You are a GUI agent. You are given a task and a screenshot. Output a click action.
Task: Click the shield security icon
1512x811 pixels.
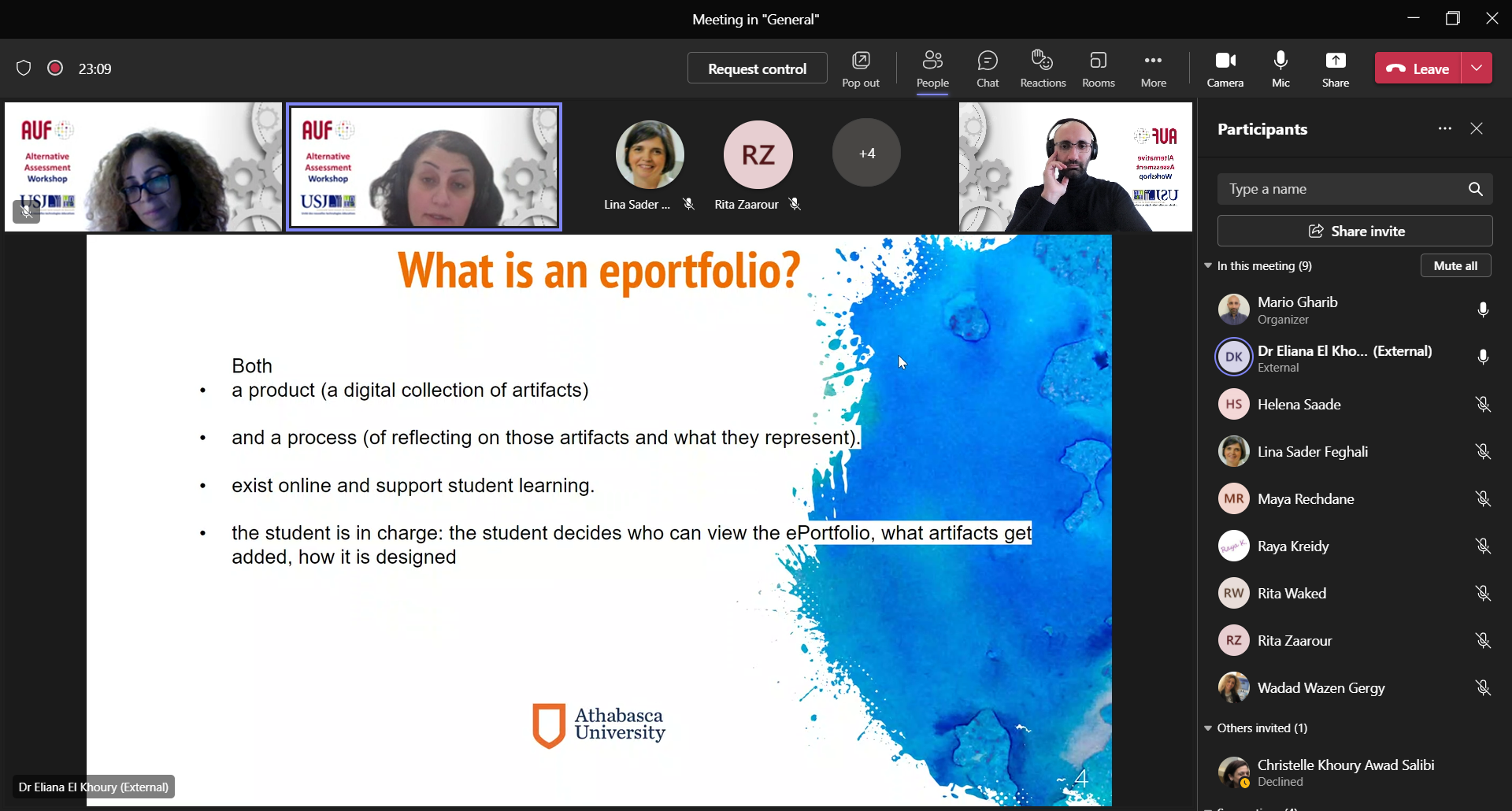(24, 69)
